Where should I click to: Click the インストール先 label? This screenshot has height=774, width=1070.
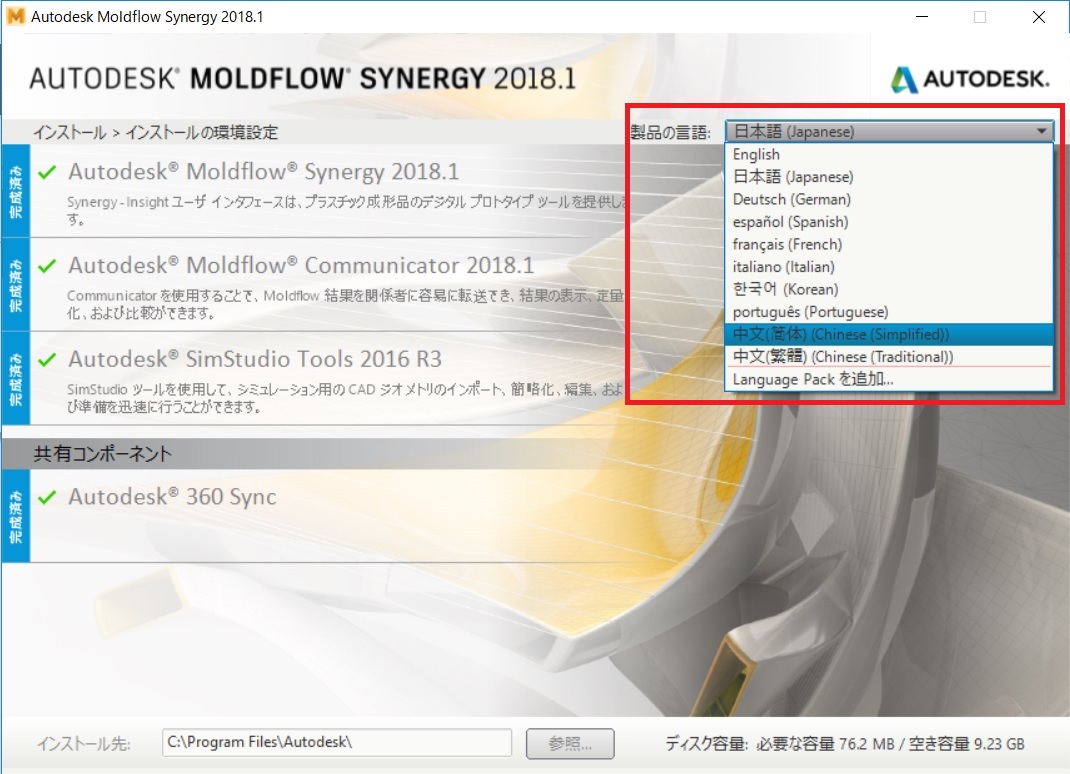tap(83, 744)
